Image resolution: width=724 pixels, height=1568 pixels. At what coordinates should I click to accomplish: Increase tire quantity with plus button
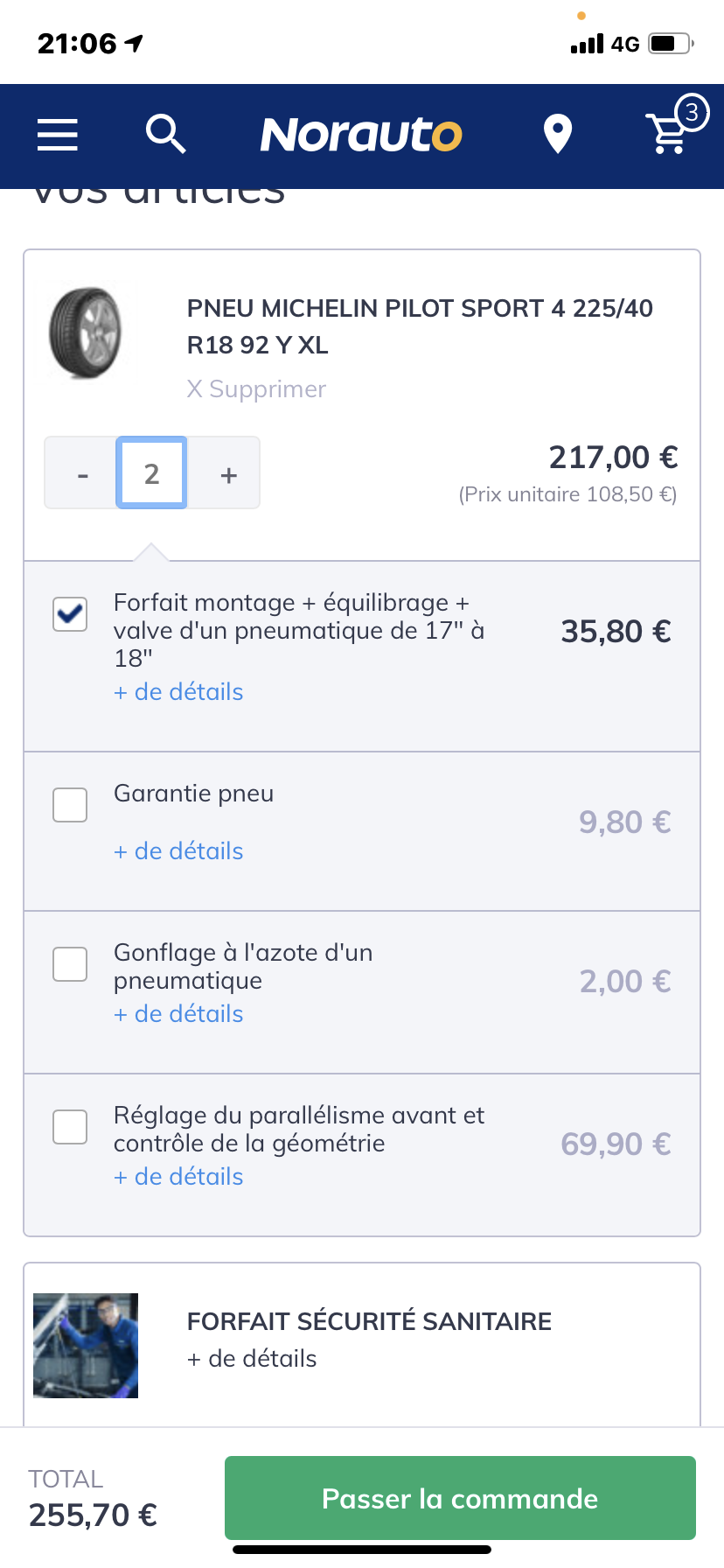[x=228, y=474]
